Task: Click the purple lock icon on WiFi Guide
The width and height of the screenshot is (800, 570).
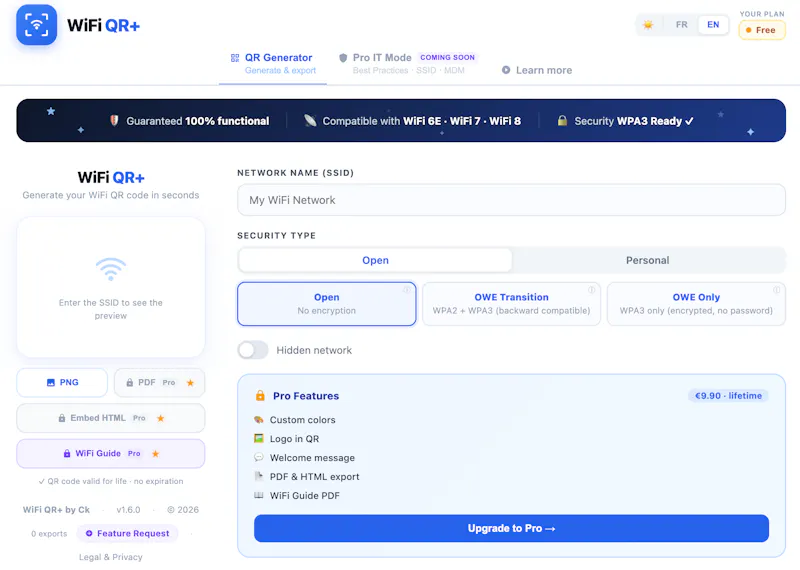Action: (x=67, y=453)
